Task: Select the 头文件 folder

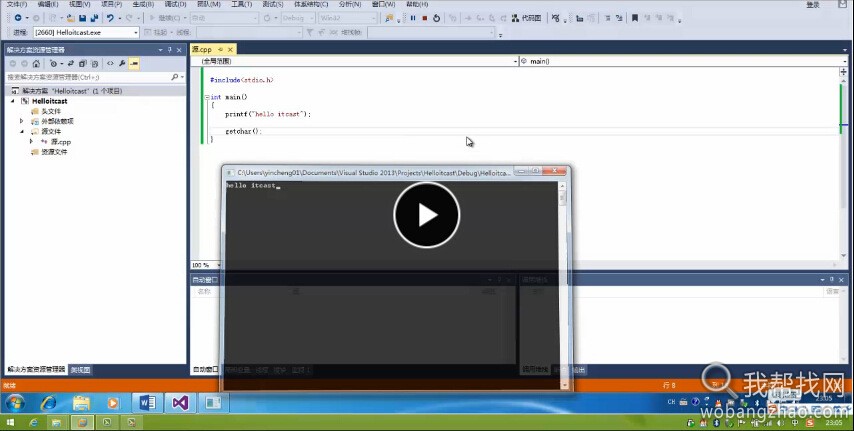Action: point(51,111)
